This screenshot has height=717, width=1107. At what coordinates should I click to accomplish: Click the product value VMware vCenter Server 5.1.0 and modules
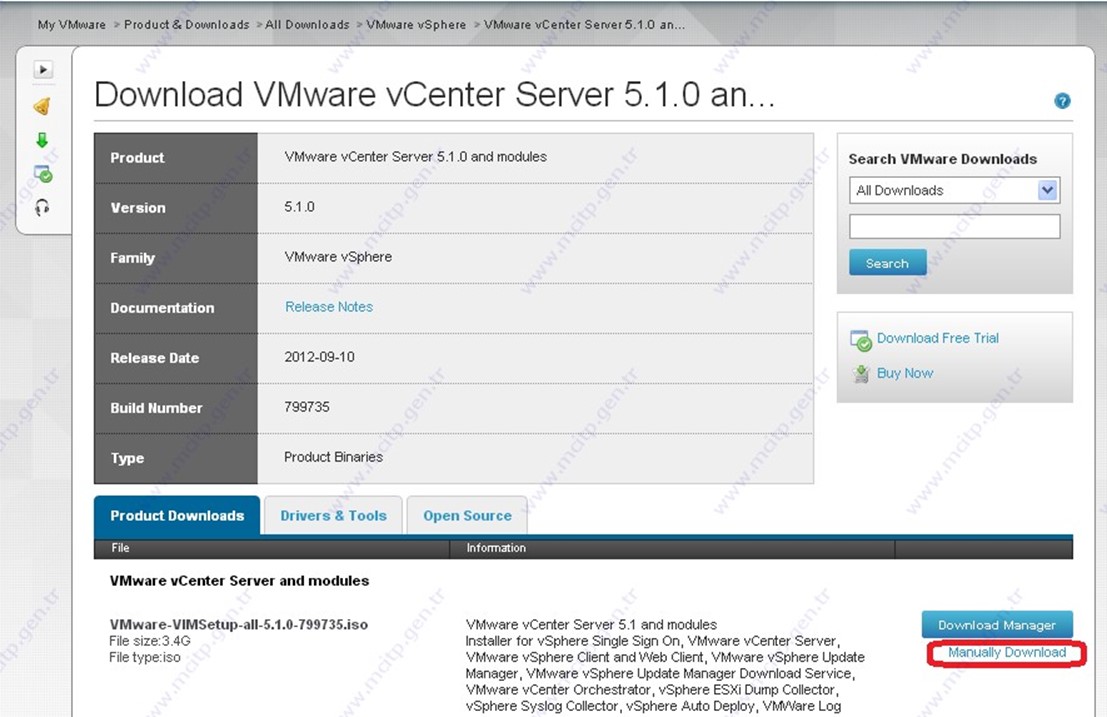click(x=415, y=157)
